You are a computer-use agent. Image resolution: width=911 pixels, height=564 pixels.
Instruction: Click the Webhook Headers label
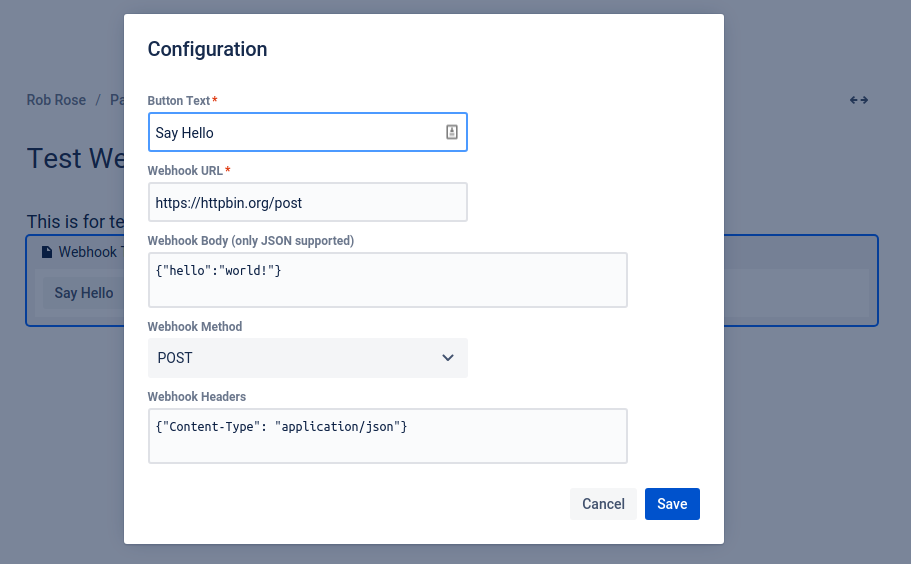click(197, 397)
